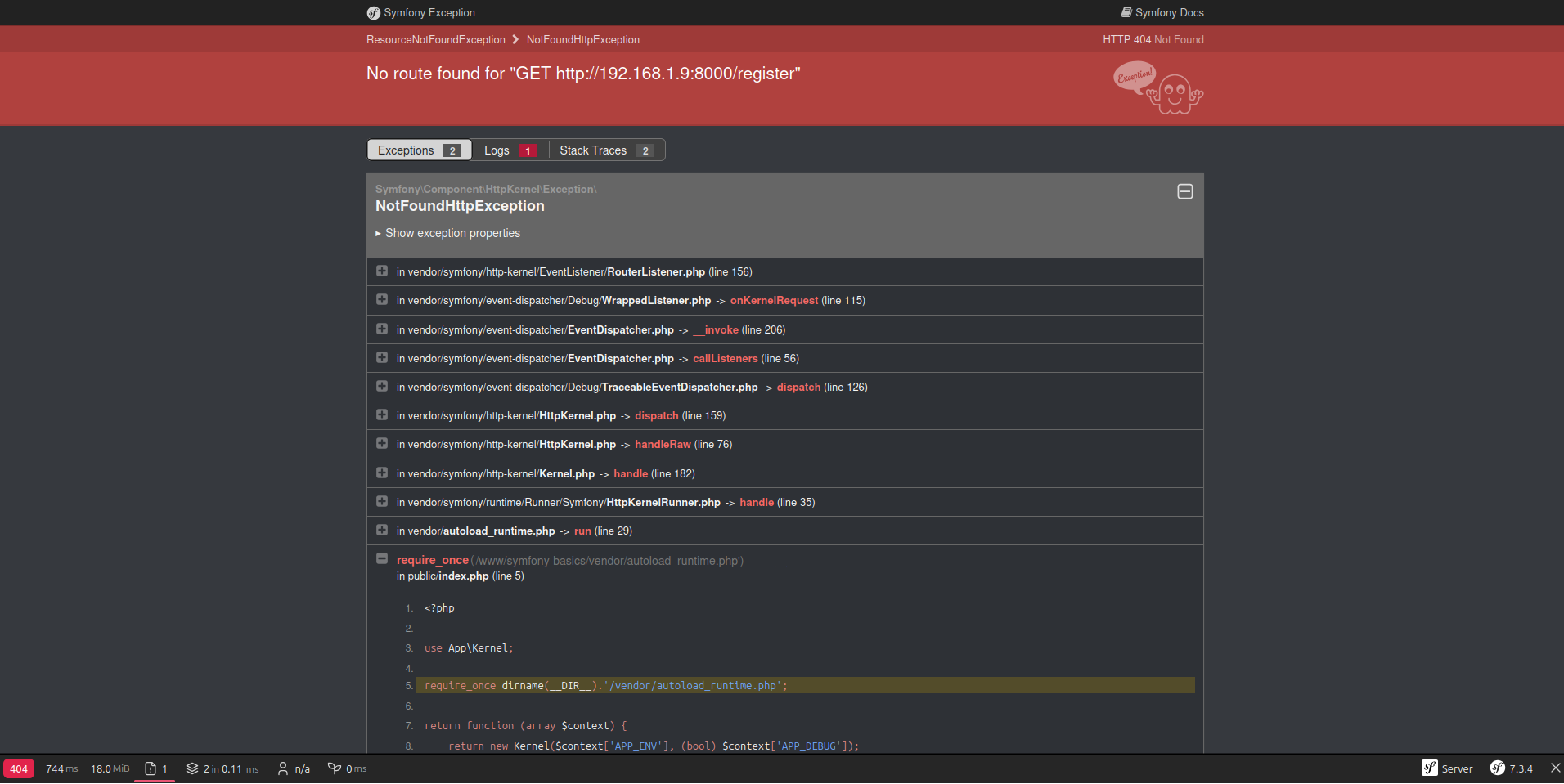The image size is (1564, 784).
Task: Click the ResourceNotFoundException breadcrumb link
Action: (x=435, y=39)
